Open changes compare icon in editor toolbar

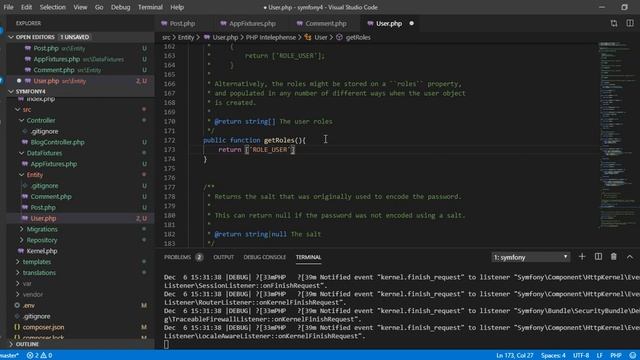614,24
